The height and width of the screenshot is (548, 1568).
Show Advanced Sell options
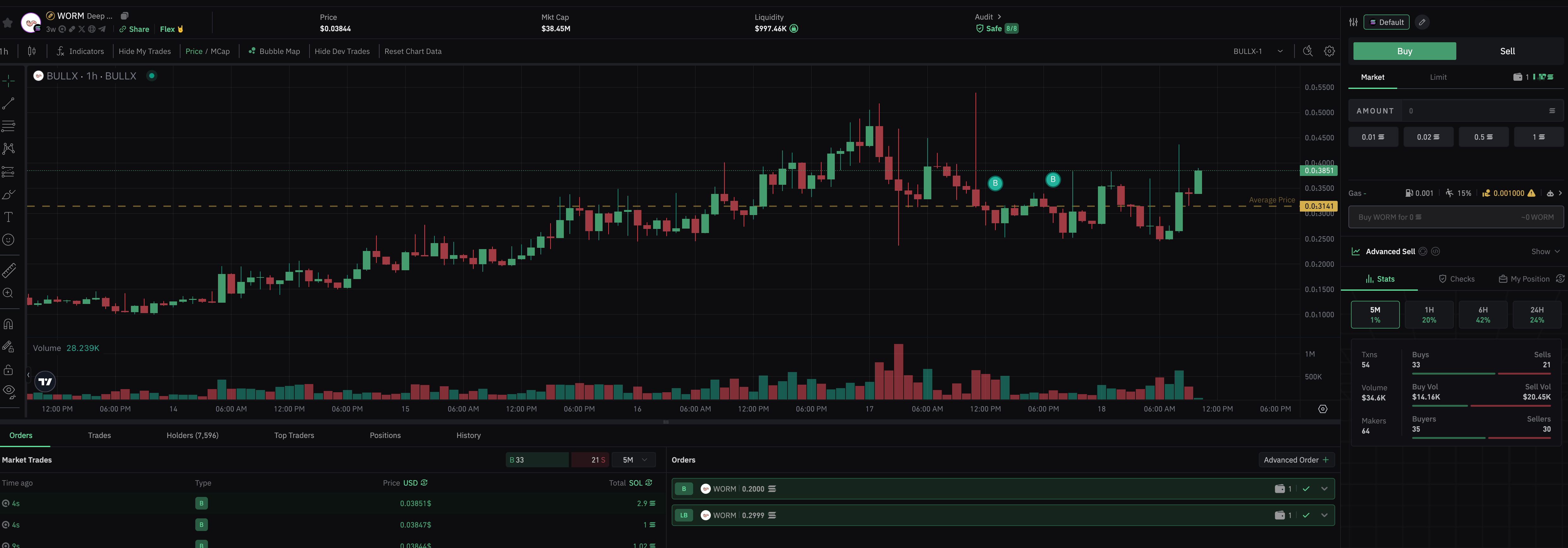(1546, 252)
